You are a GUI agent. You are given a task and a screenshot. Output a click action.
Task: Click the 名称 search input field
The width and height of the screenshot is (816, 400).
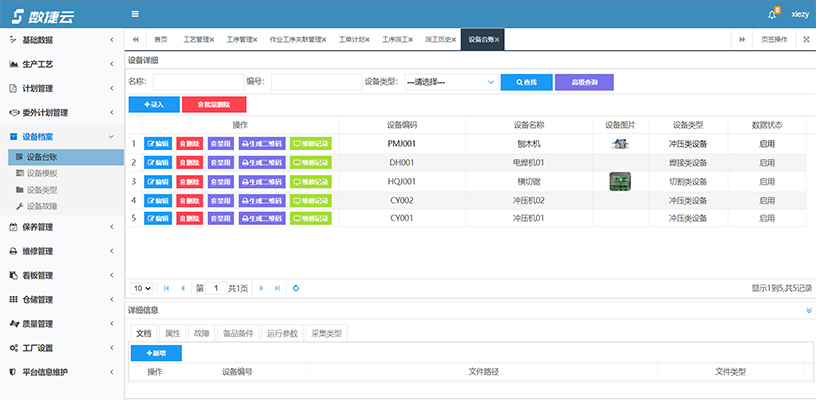click(195, 82)
